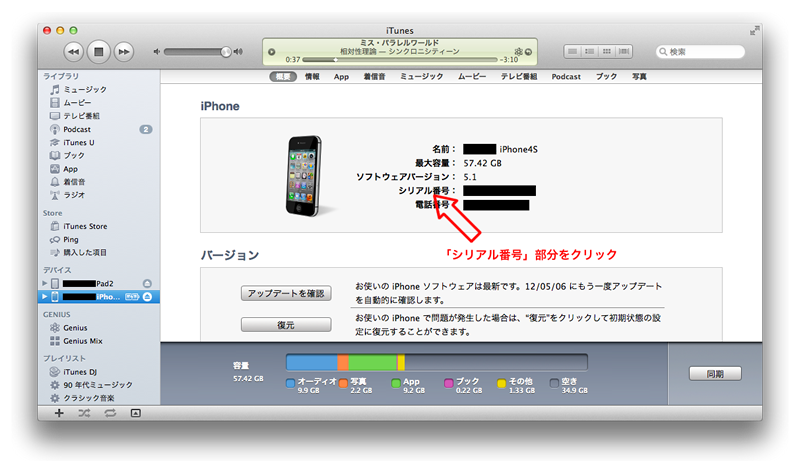Show artwork viewer button at bottom
Screen dimensions: 800x473
click(x=135, y=413)
